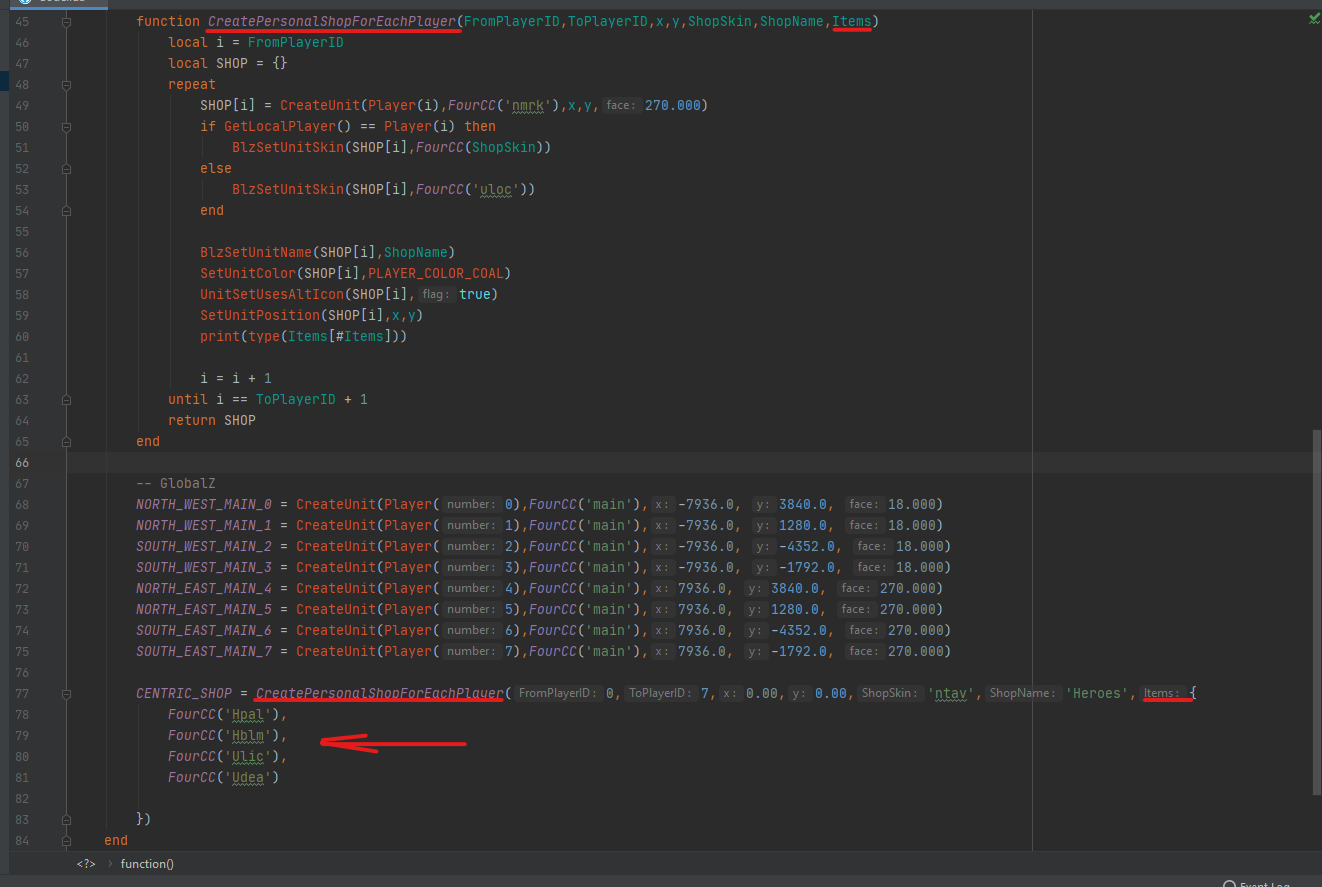Click line number 66 in the gutter
Viewport: 1322px width, 887px height.
pos(22,463)
